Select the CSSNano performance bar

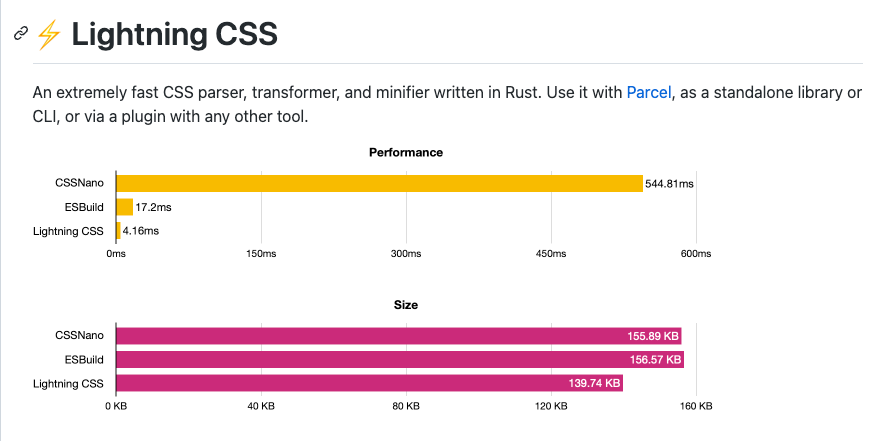point(379,183)
